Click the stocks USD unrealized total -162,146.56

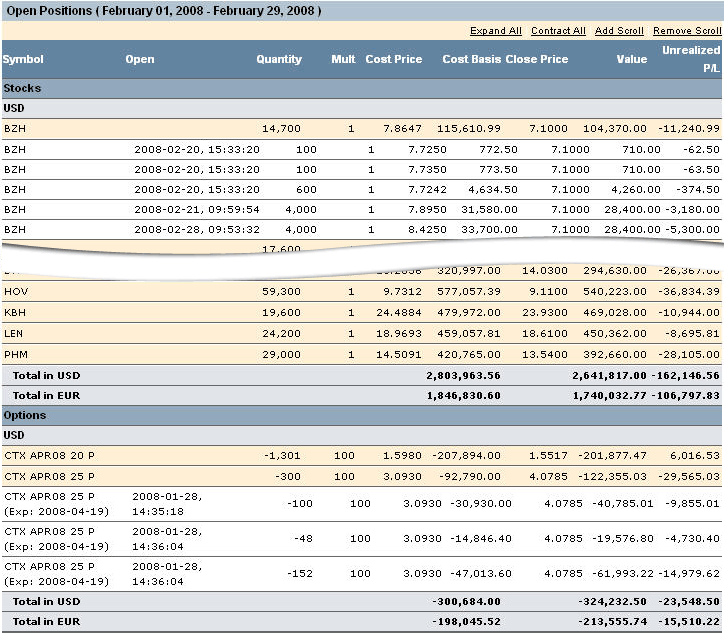(686, 375)
